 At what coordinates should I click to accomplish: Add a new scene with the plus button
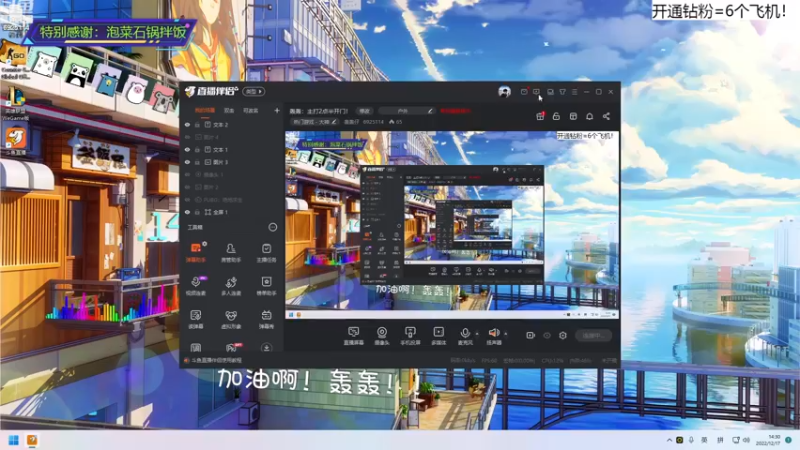coord(277,110)
